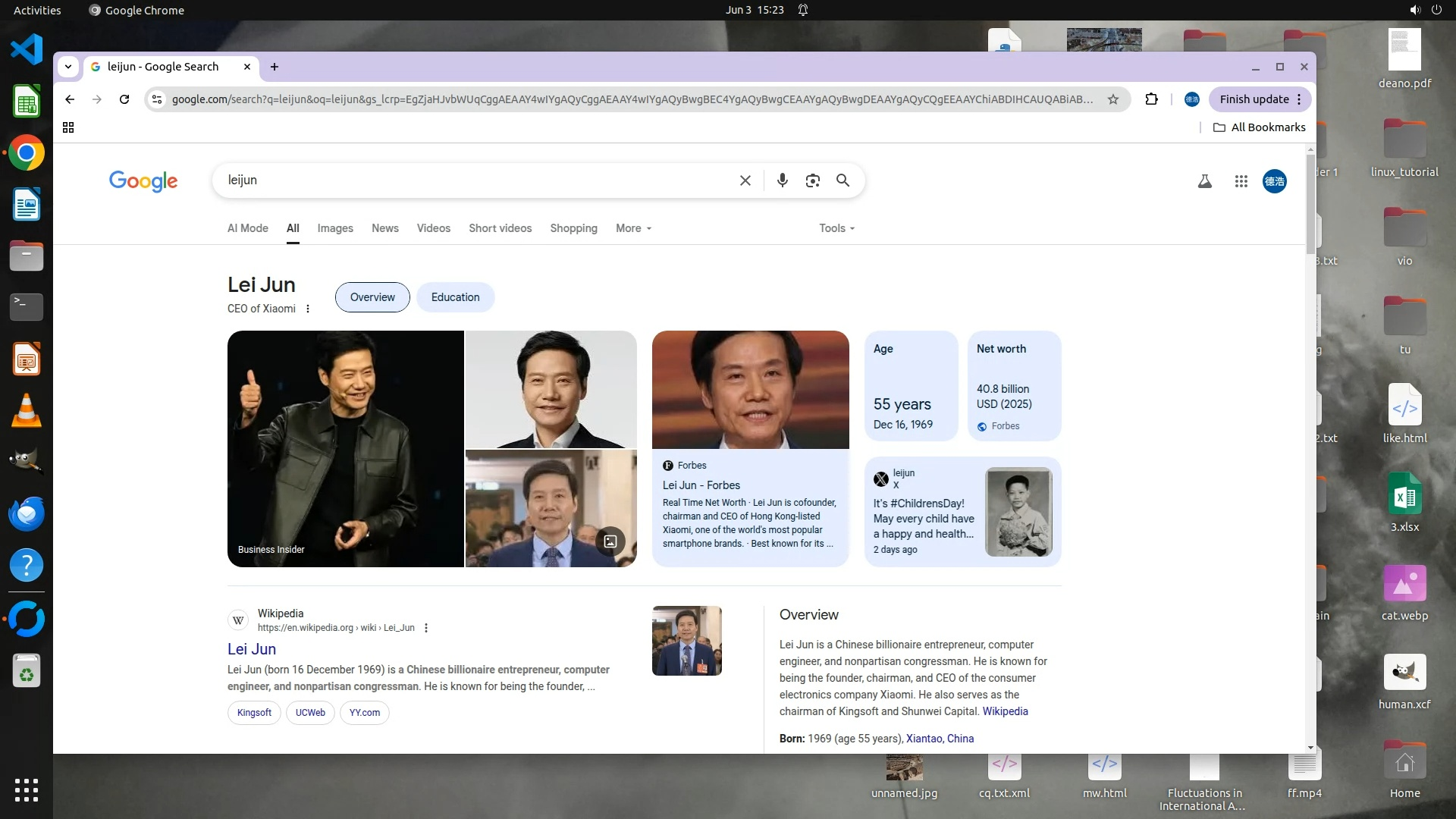Viewport: 1456px width, 819px height.
Task: Open tab search dropdown arrow in Chrome
Action: pyautogui.click(x=68, y=67)
